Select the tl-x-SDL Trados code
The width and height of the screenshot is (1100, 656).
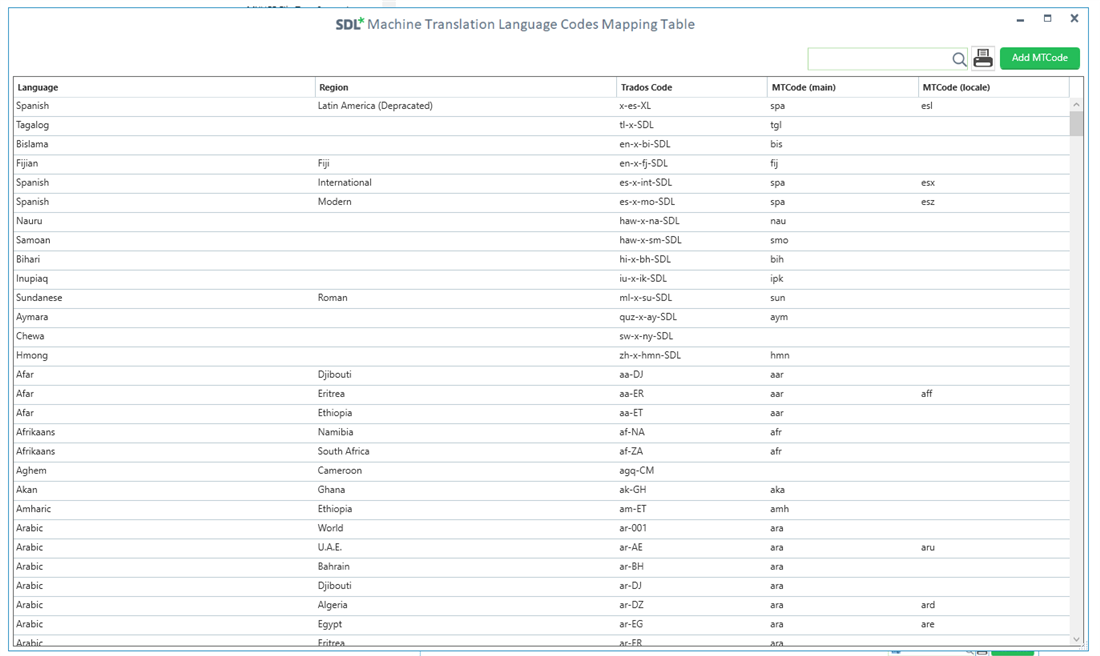pos(636,125)
